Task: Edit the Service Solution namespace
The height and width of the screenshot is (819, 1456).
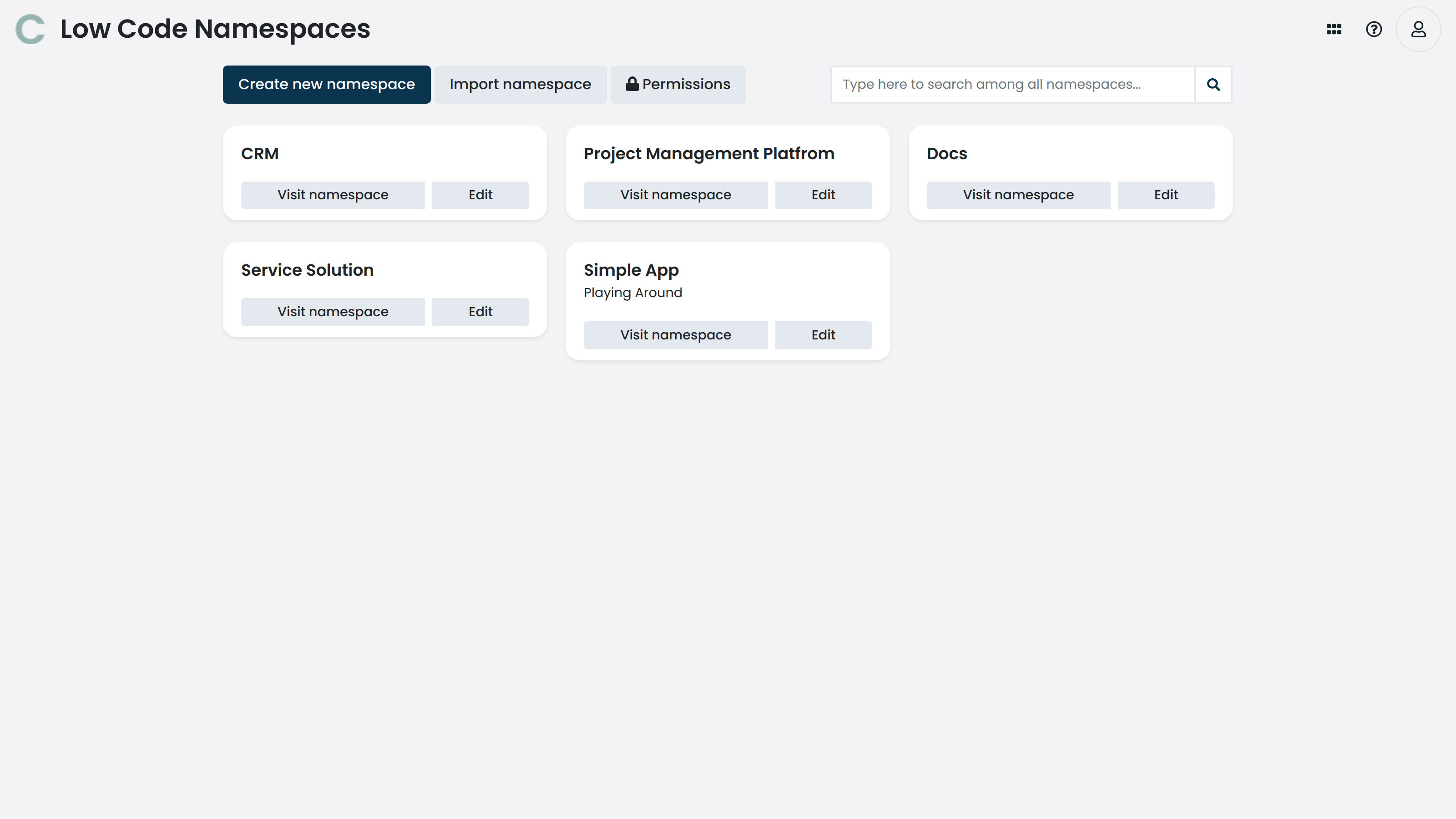Action: [x=480, y=311]
